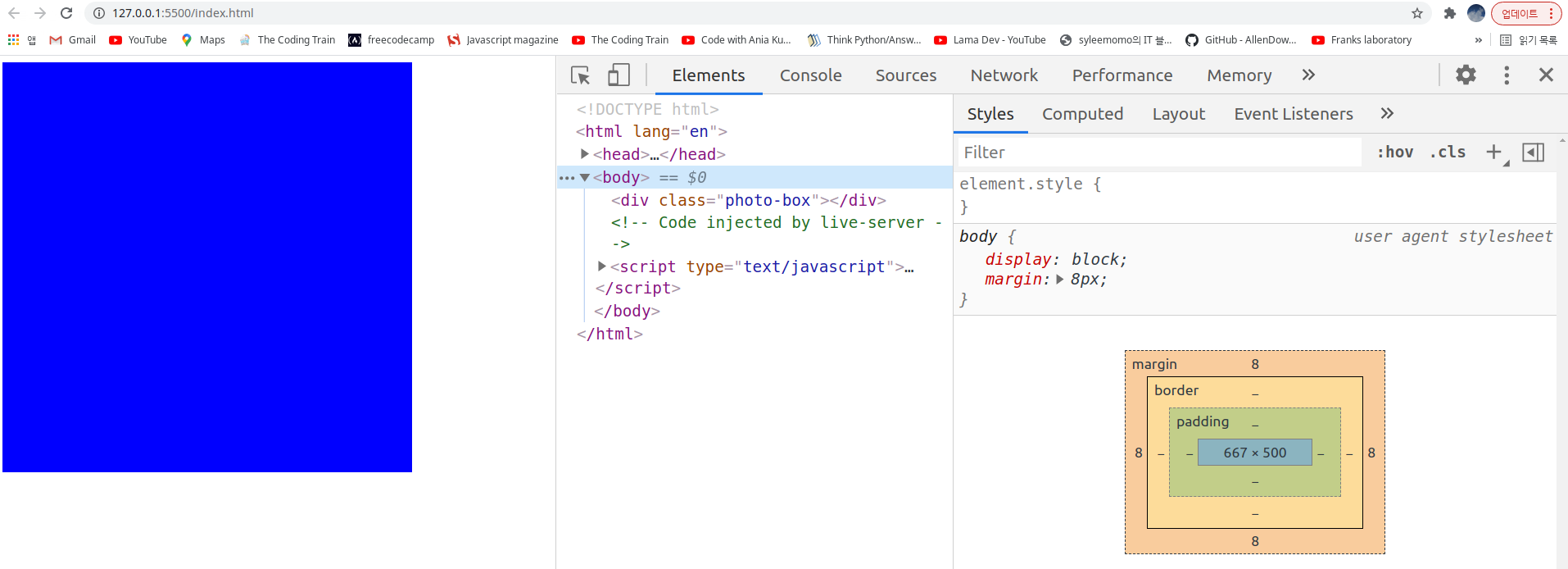Select the photo-box div node
The width and height of the screenshot is (1568, 569).
748,200
